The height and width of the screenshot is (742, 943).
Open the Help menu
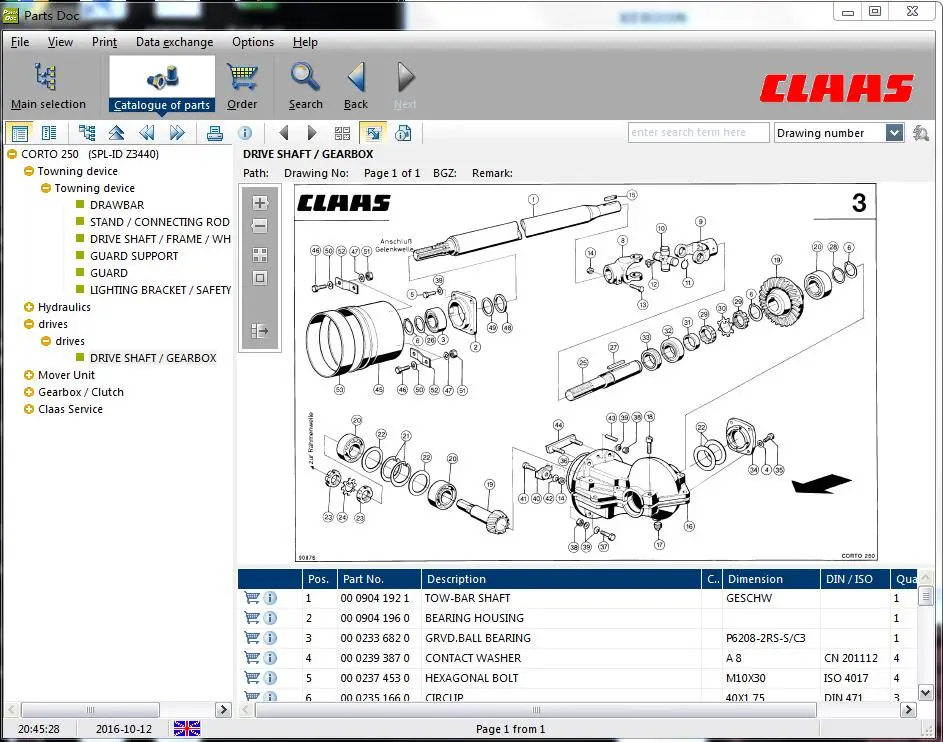tap(306, 42)
